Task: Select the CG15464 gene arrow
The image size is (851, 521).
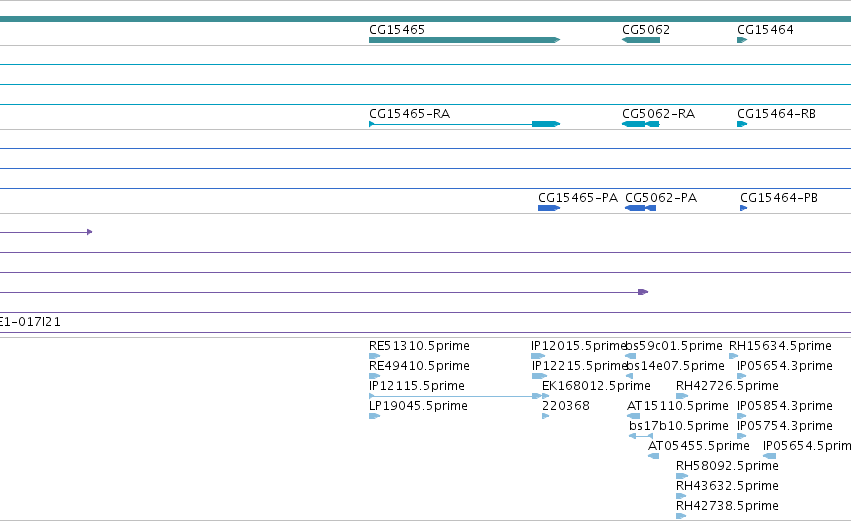Action: tap(742, 40)
